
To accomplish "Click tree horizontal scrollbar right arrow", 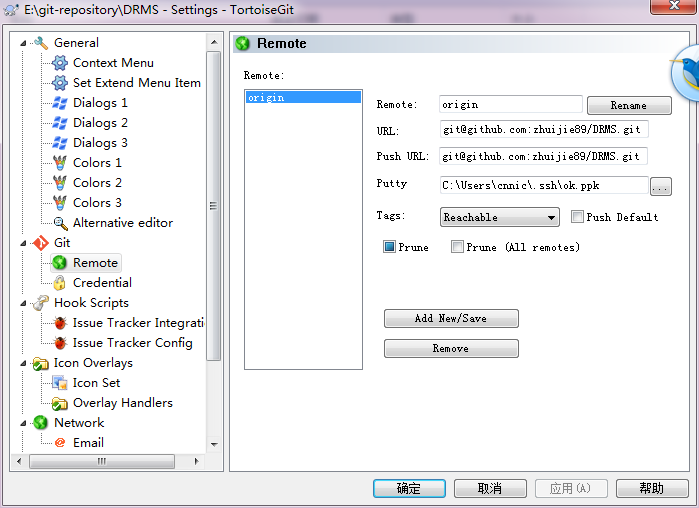I will 196,461.
